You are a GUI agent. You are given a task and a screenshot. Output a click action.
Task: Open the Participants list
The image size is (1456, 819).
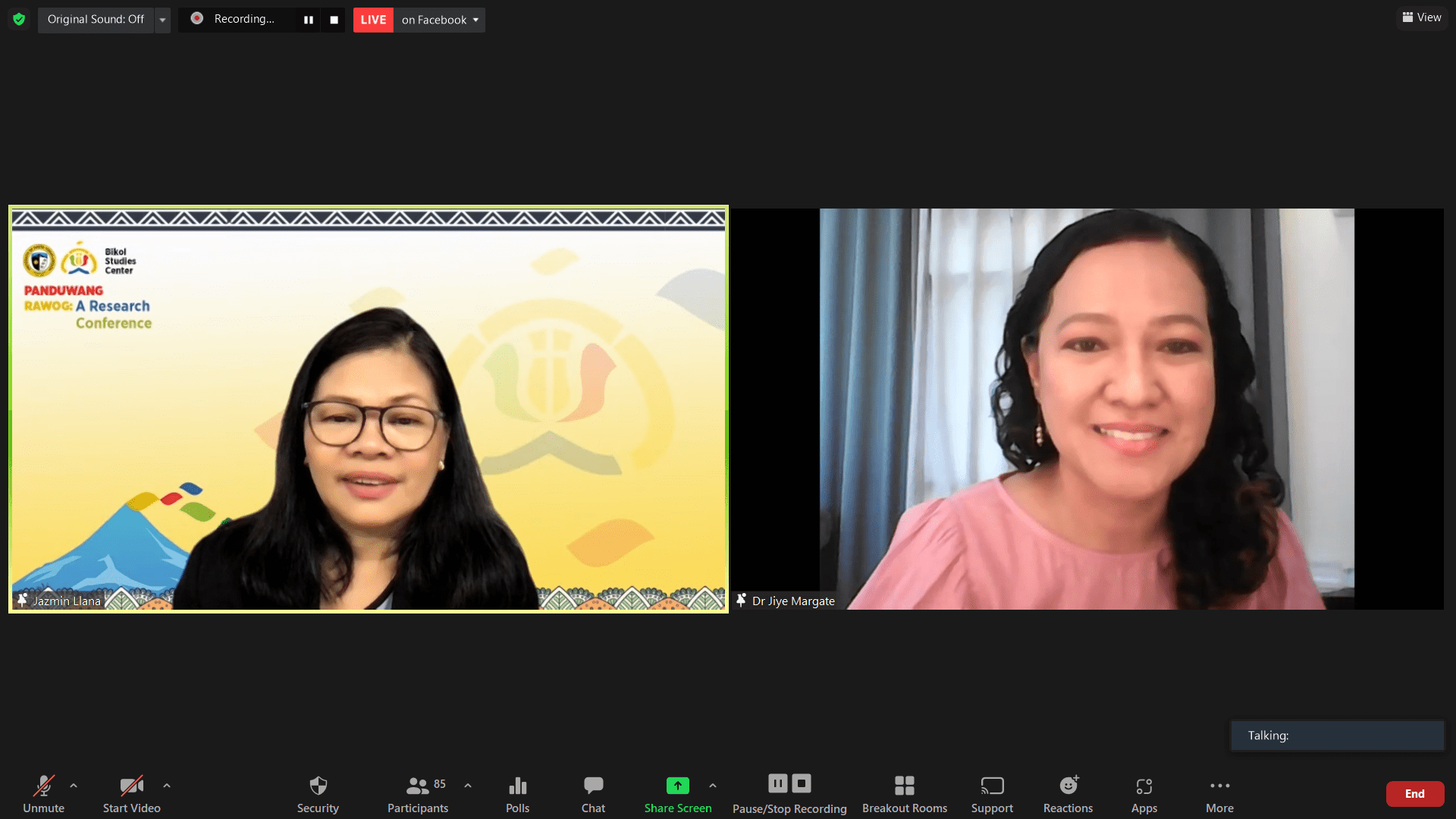tap(418, 793)
